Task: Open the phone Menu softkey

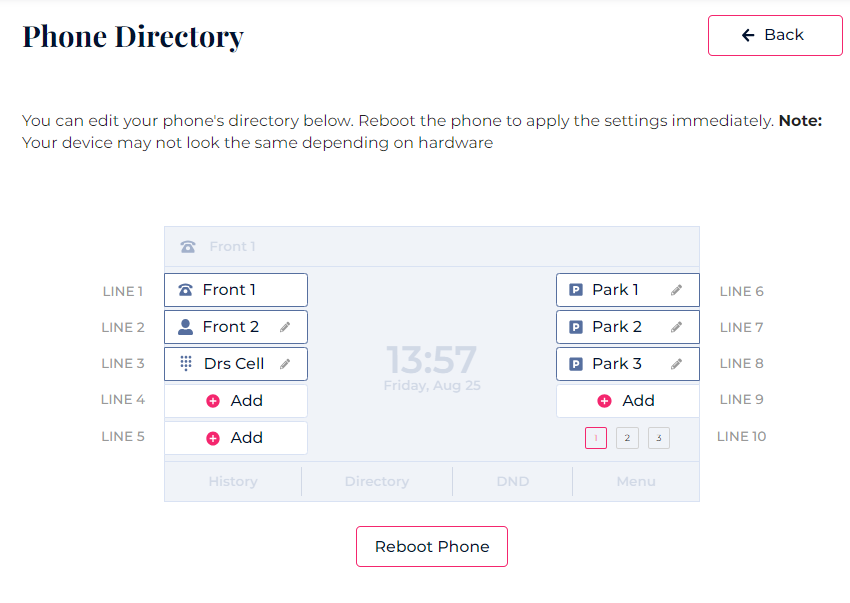Action: pos(636,481)
